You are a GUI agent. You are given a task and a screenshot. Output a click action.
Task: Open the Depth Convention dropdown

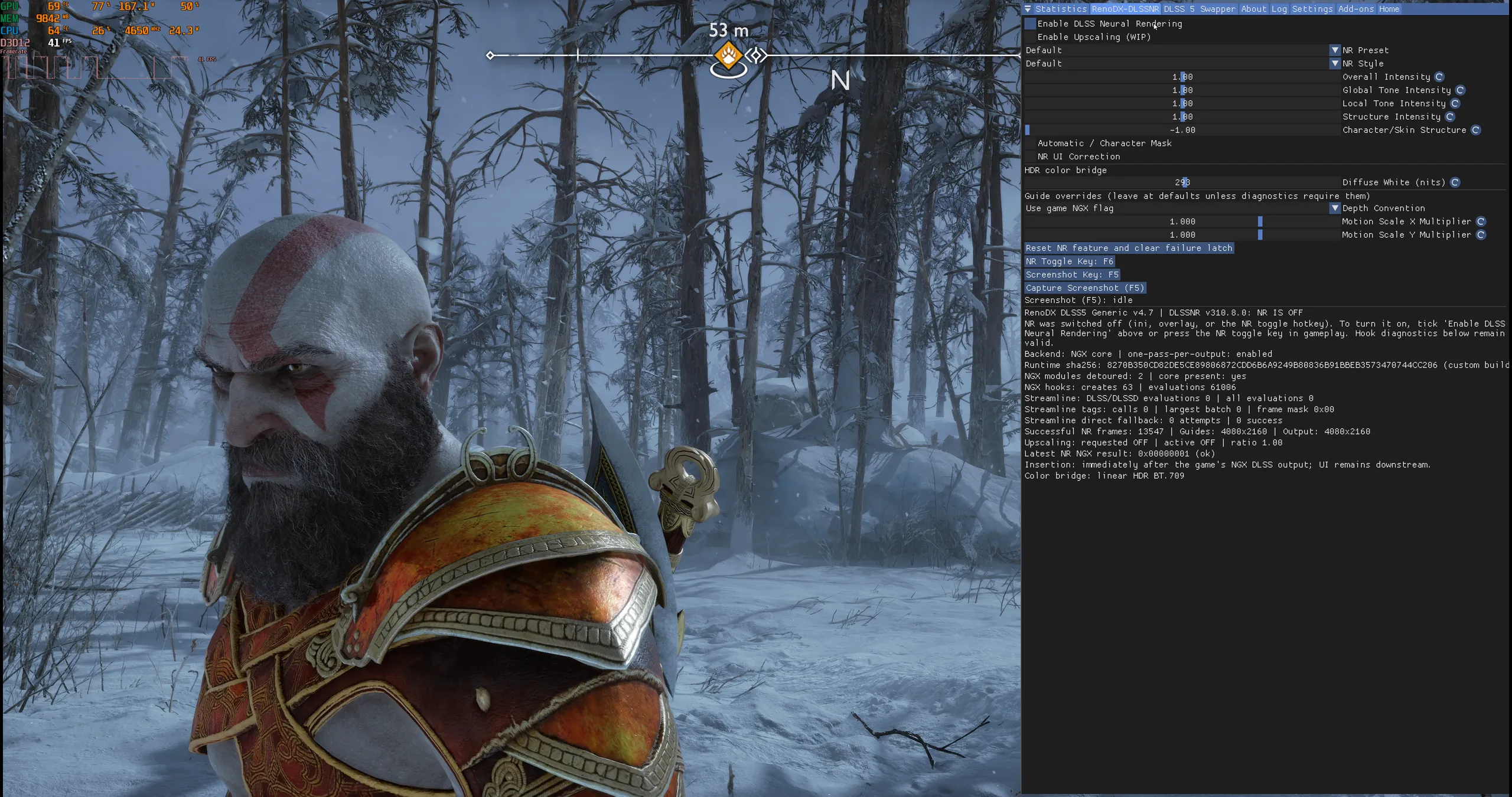[x=1182, y=208]
